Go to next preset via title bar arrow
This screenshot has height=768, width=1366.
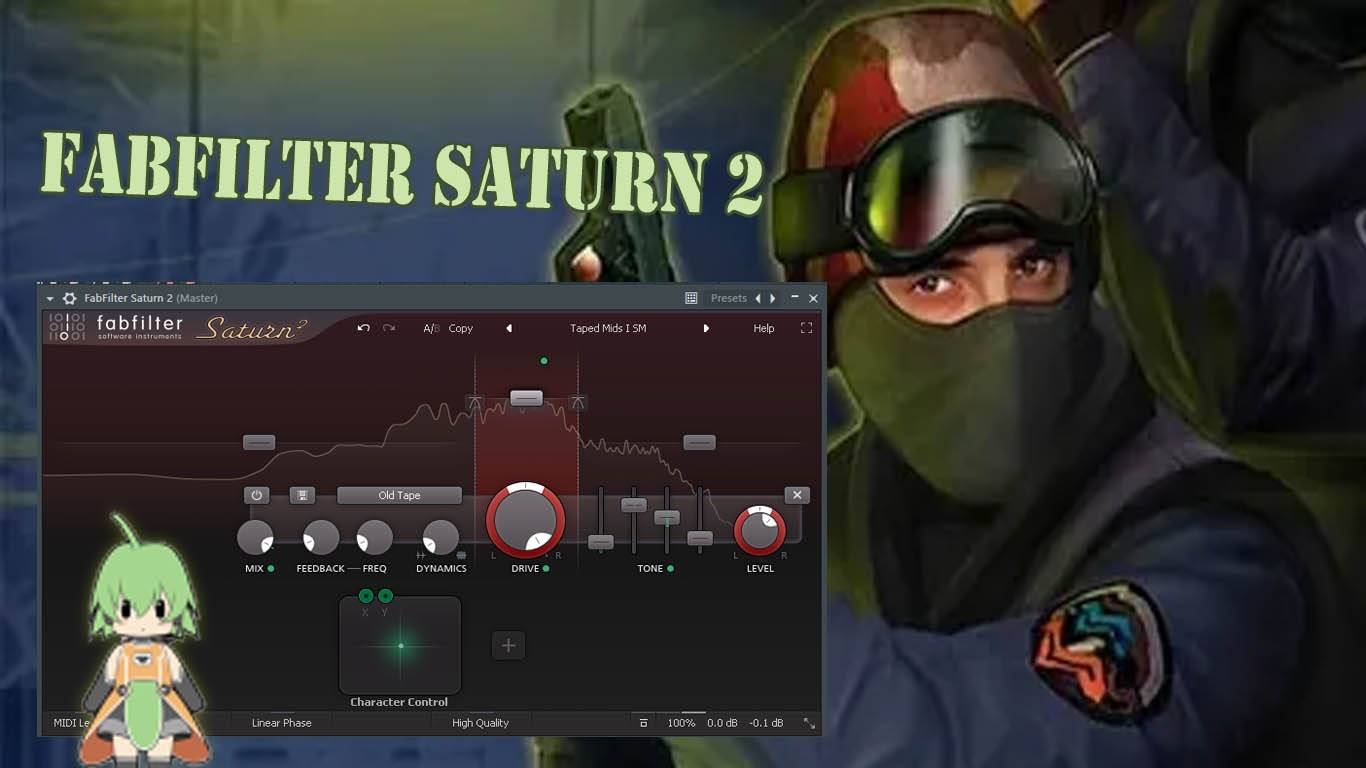coord(772,298)
